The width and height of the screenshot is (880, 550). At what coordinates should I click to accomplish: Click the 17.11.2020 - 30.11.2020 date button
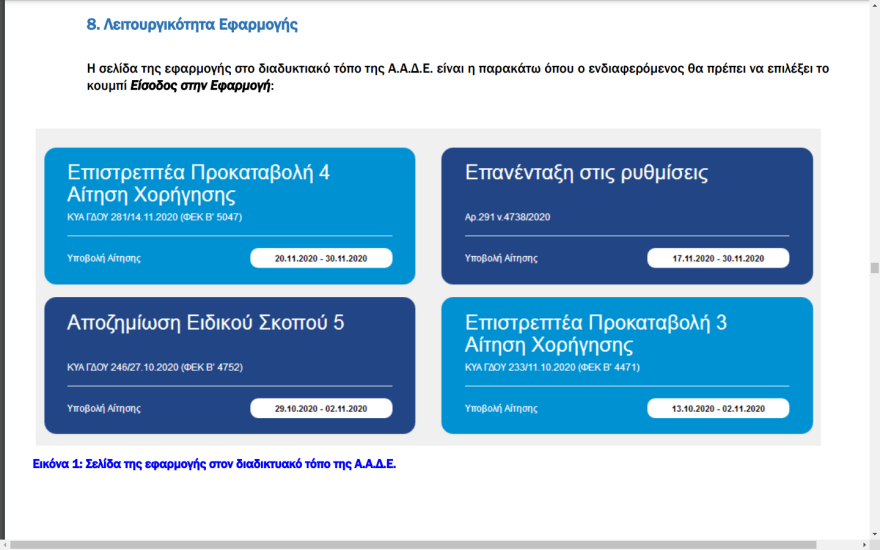[x=717, y=258]
